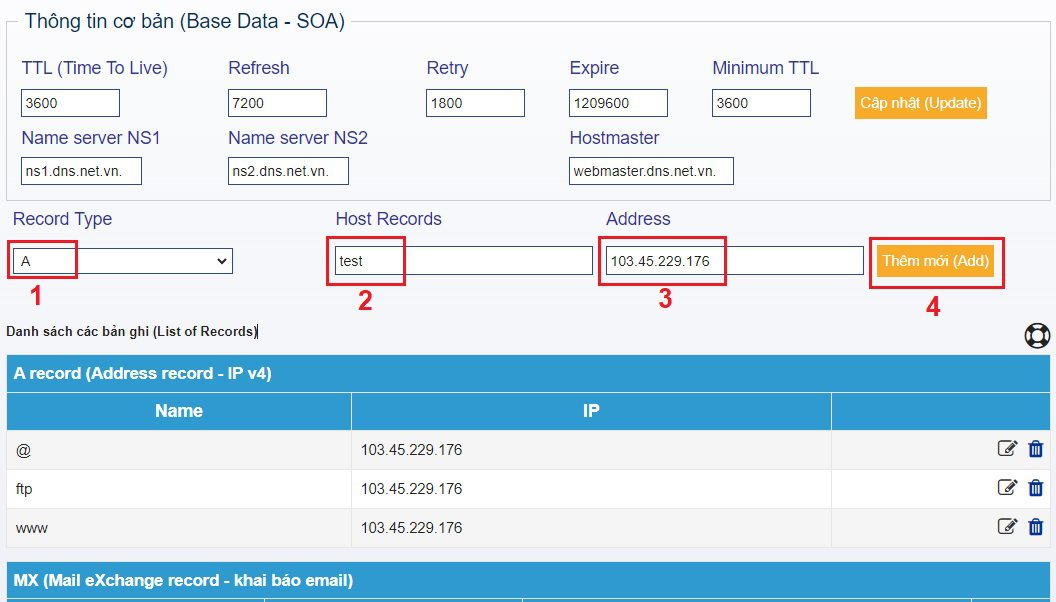The image size is (1056, 602).
Task: Select the IP cell in the @ row
Action: (x=591, y=450)
